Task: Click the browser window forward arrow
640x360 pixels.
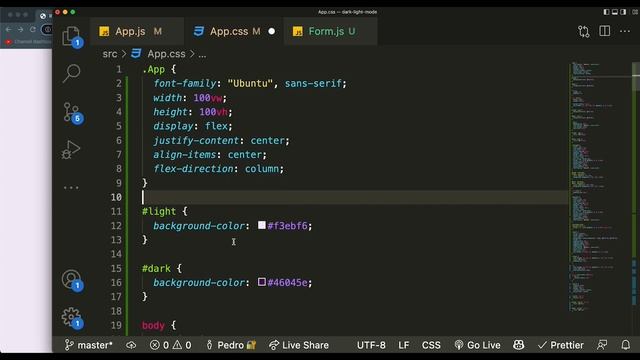Action: [x=20, y=29]
